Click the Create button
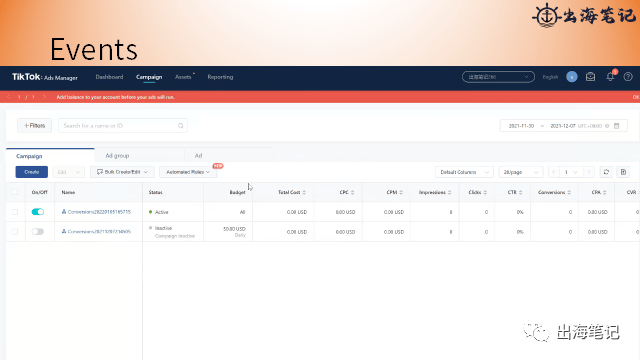Screen dimensions: 640x360 (31, 172)
